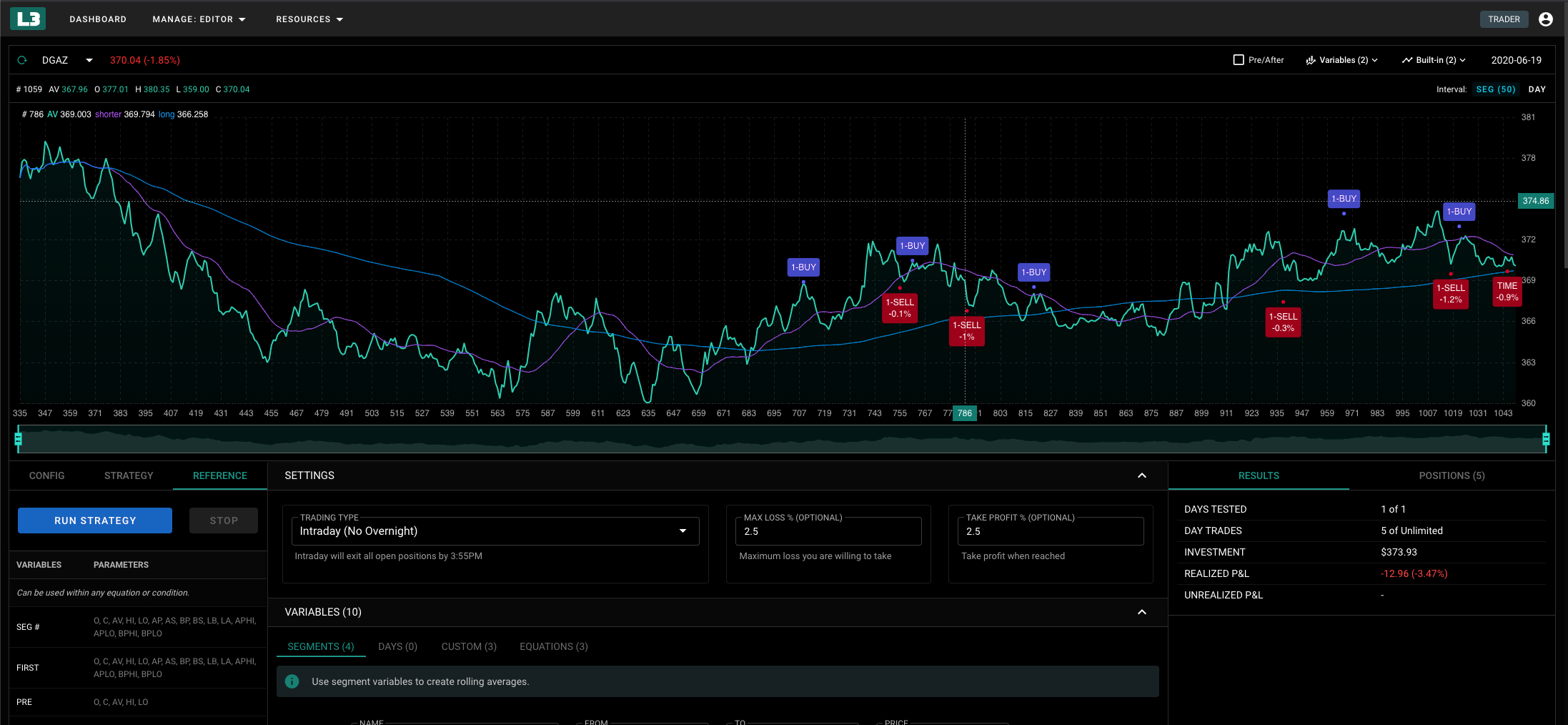Click the Variables (2) chart icon
This screenshot has width=1568, height=725.
point(1310,60)
